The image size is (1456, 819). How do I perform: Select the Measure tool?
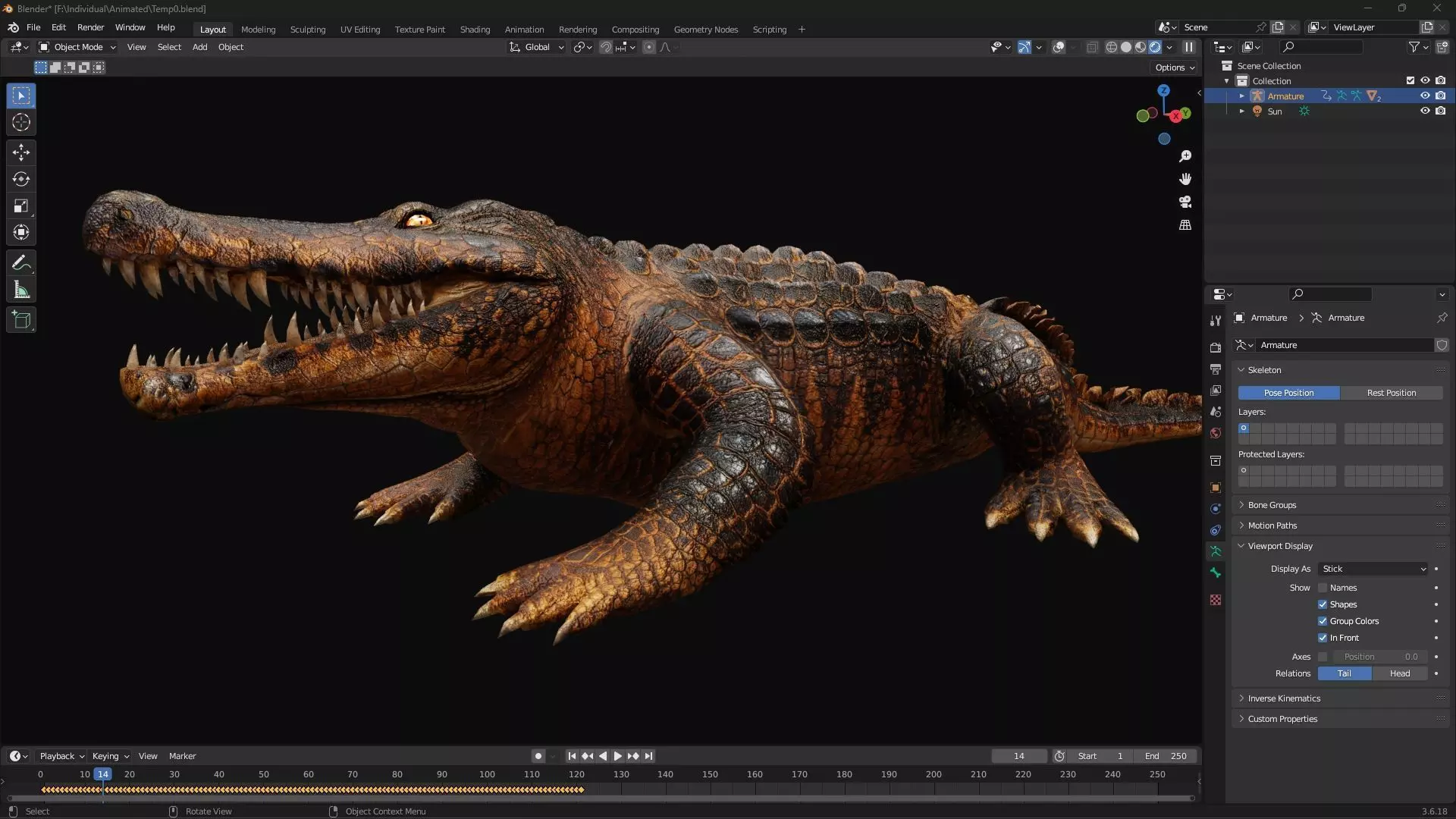tap(21, 290)
